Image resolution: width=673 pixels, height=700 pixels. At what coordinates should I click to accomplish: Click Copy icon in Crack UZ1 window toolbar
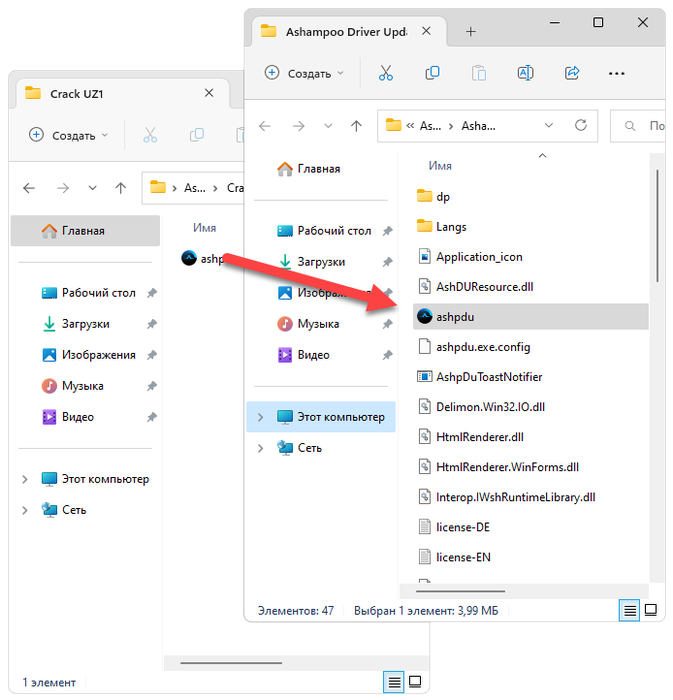197,135
